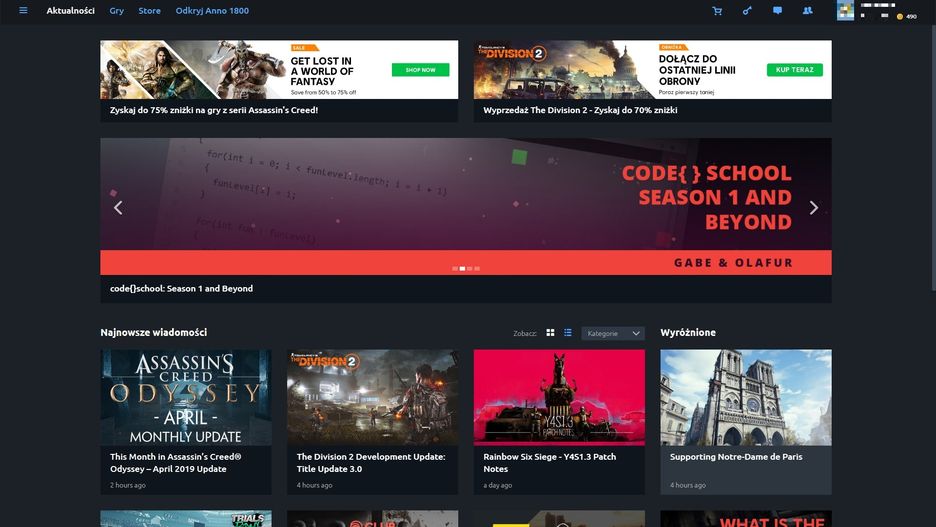Click The Division 2 news thumbnail image
The width and height of the screenshot is (936, 527).
[372, 397]
